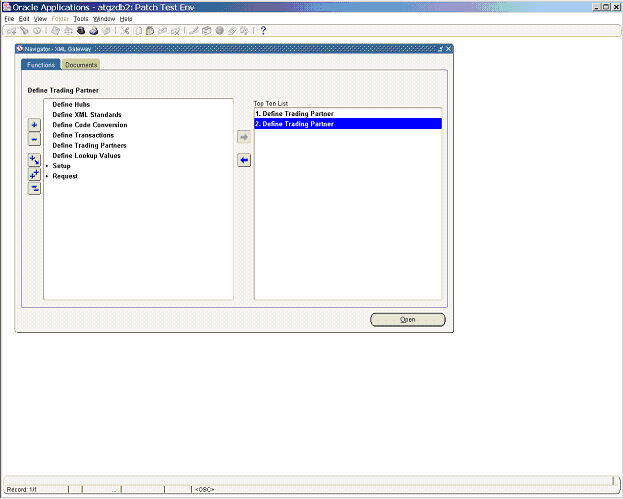Click the Find flashlight toolbar icon
Screen dimensions: 623x499
[x=24, y=31]
